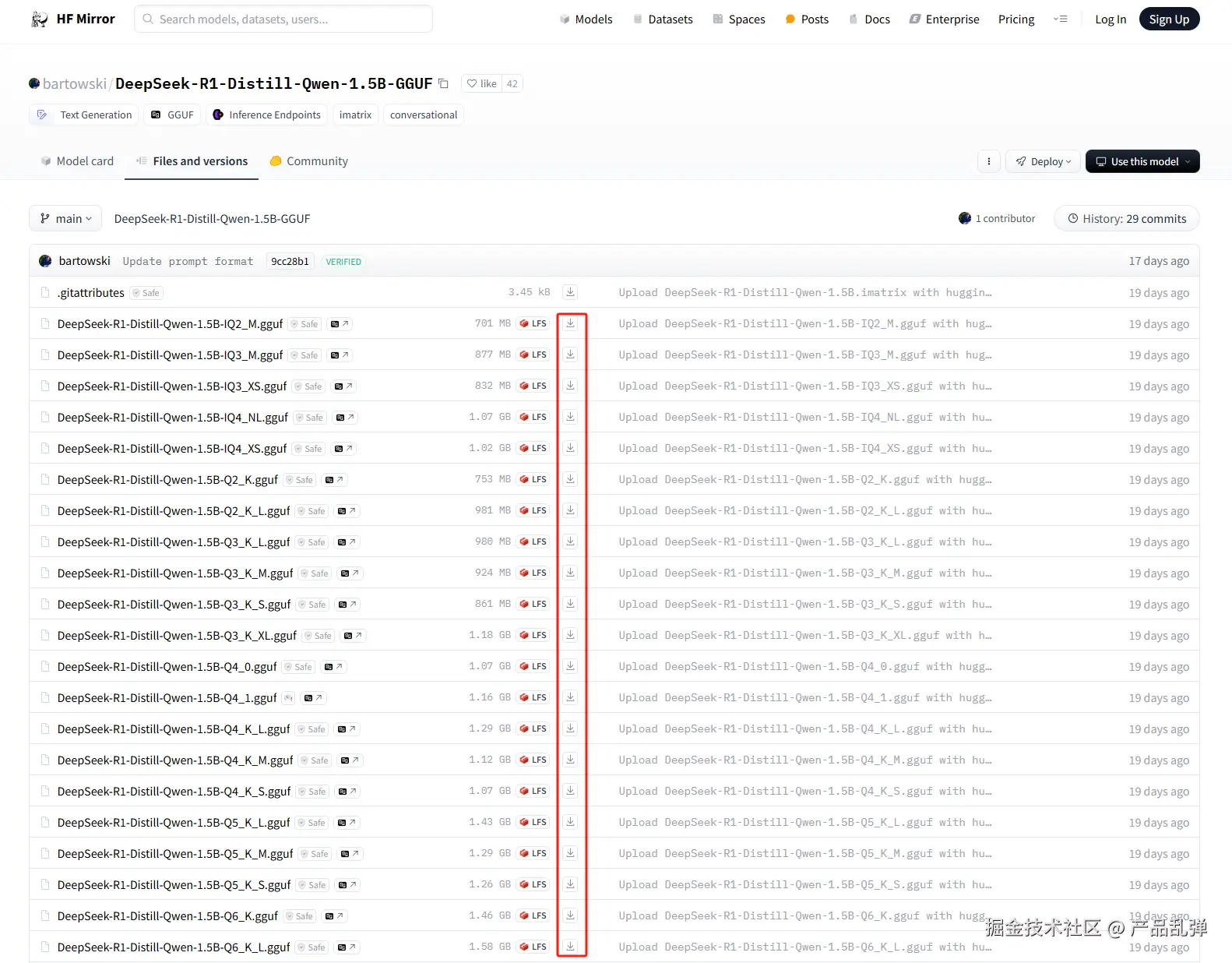
Task: Open GGUF viewer for Q6_K.gguf
Action: [334, 916]
